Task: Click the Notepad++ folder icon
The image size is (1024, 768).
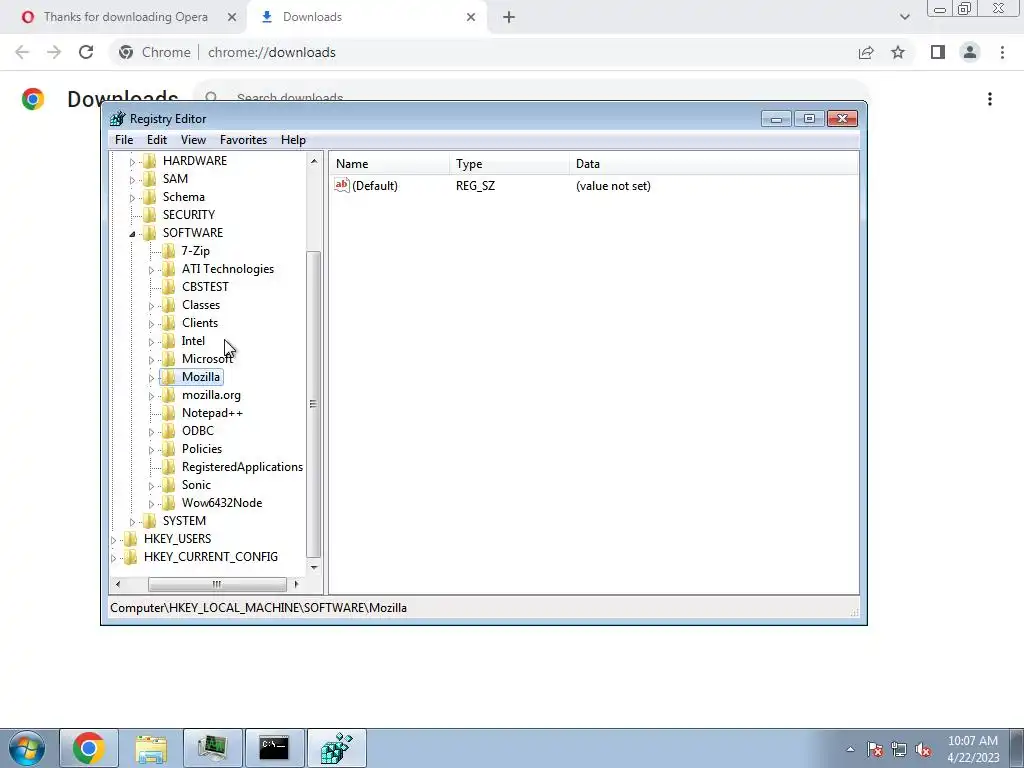Action: (168, 413)
